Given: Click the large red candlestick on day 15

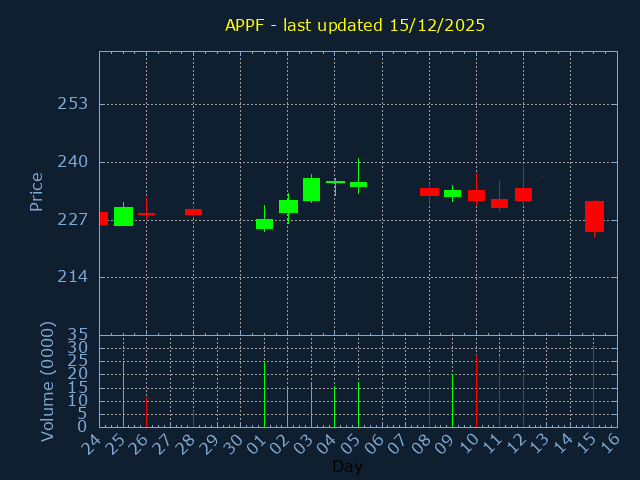Looking at the screenshot, I should pos(594,216).
